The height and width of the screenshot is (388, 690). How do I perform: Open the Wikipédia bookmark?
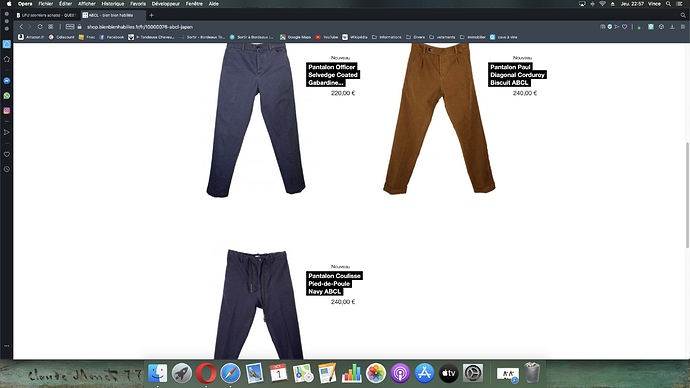355,37
